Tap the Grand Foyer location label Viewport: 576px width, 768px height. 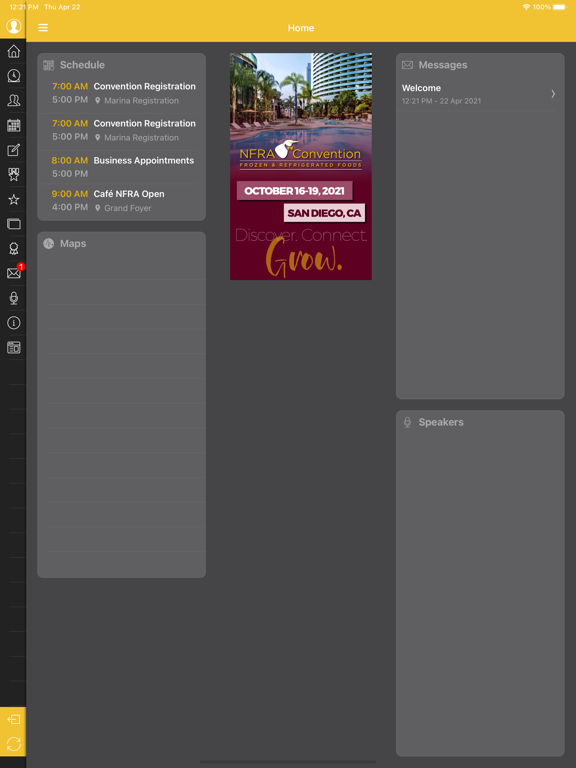pos(127,208)
